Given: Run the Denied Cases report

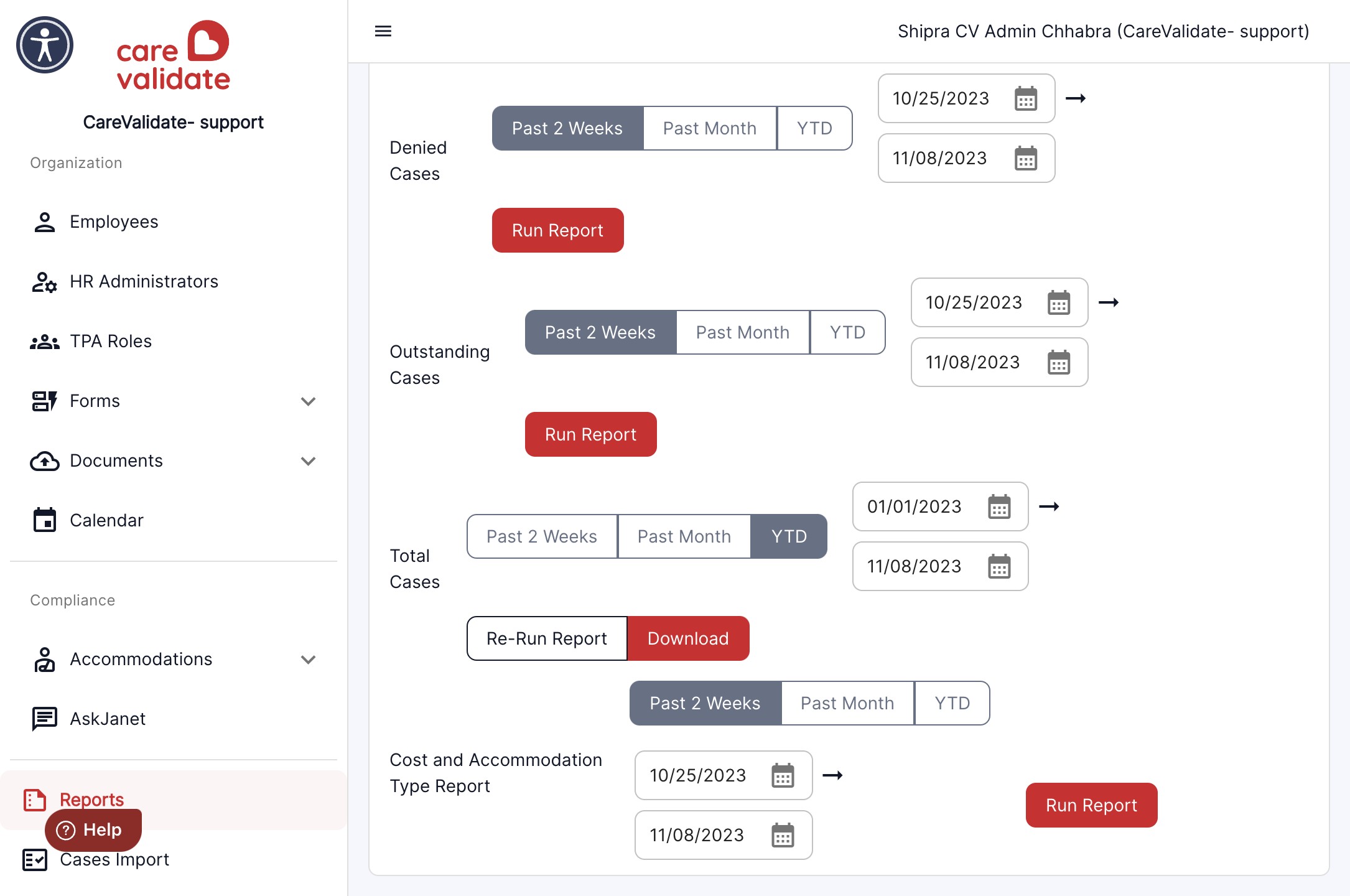Looking at the screenshot, I should coord(558,230).
